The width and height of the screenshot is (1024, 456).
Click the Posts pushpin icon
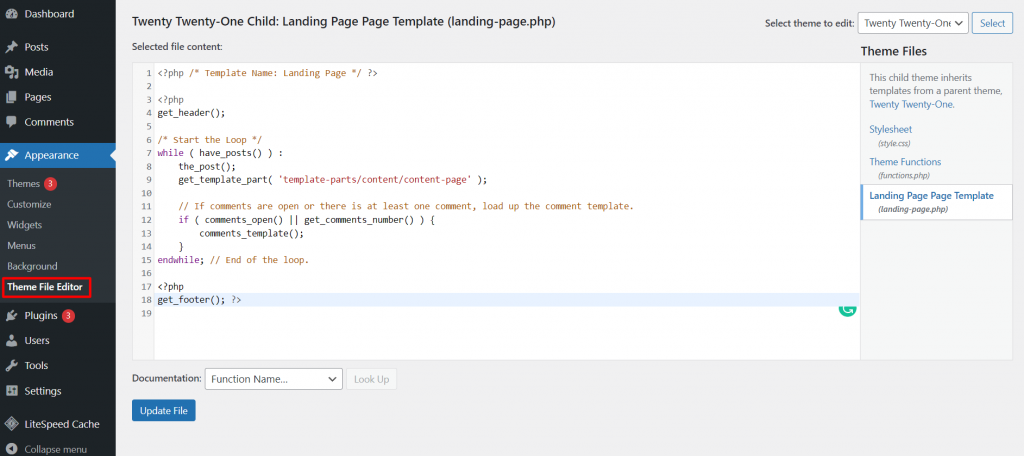(x=12, y=47)
